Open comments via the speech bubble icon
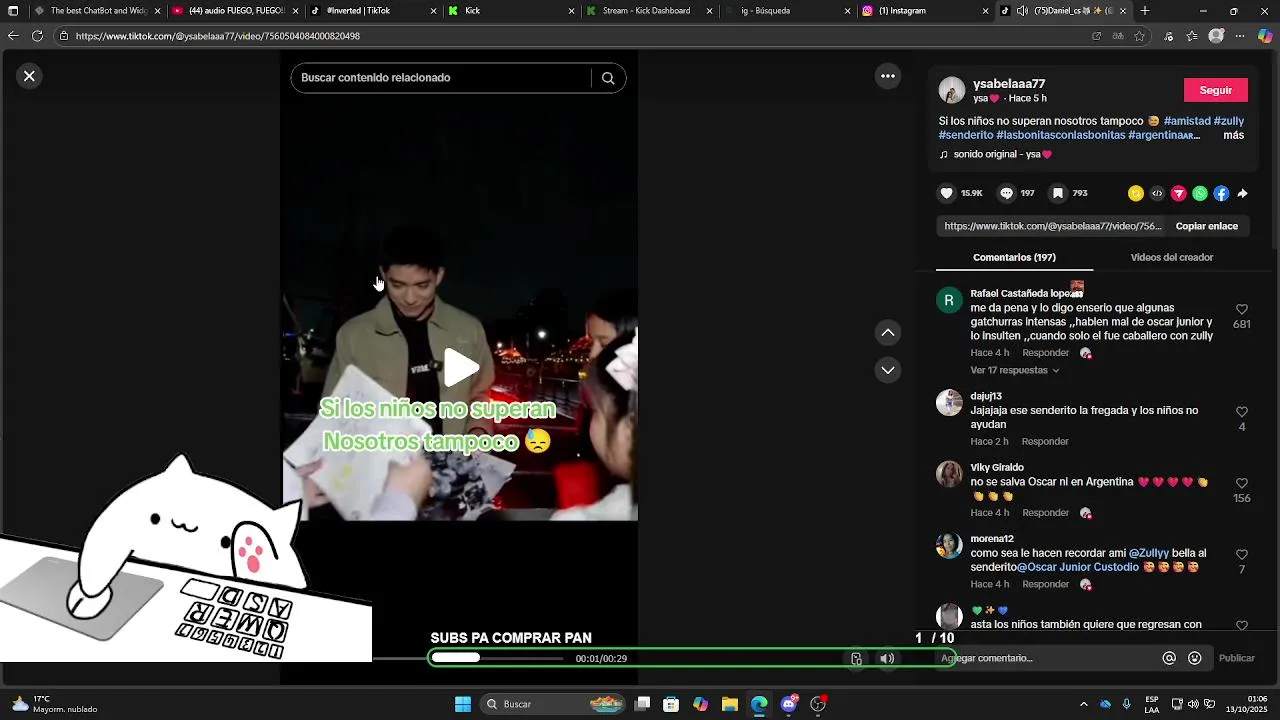This screenshot has width=1280, height=720. tap(1006, 193)
